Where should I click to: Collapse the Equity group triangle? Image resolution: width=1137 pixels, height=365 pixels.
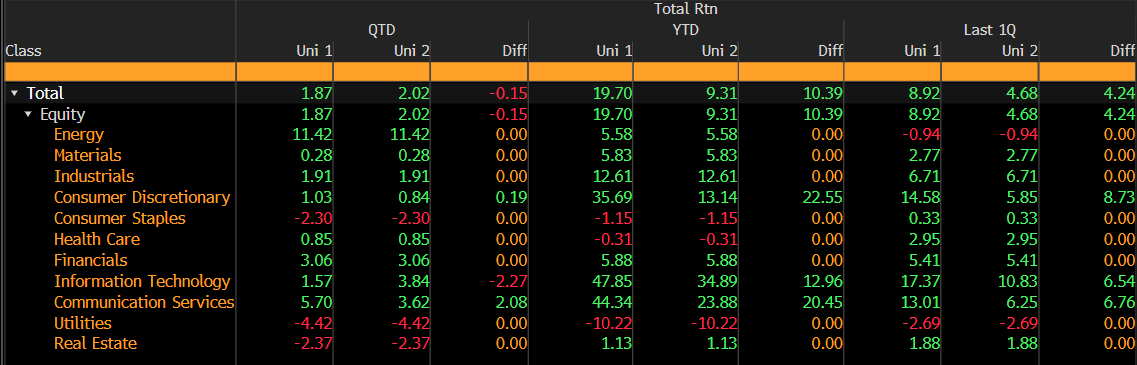pyautogui.click(x=28, y=115)
